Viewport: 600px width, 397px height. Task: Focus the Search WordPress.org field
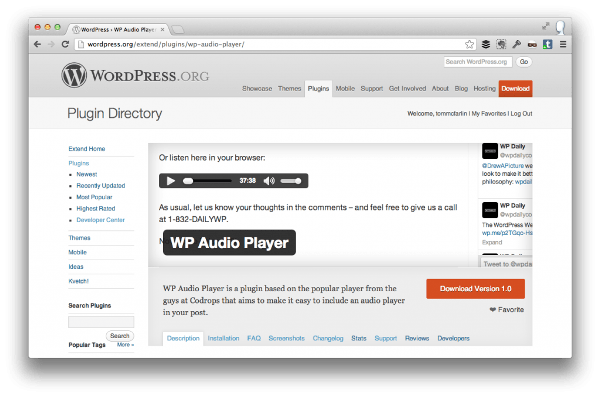(x=478, y=62)
